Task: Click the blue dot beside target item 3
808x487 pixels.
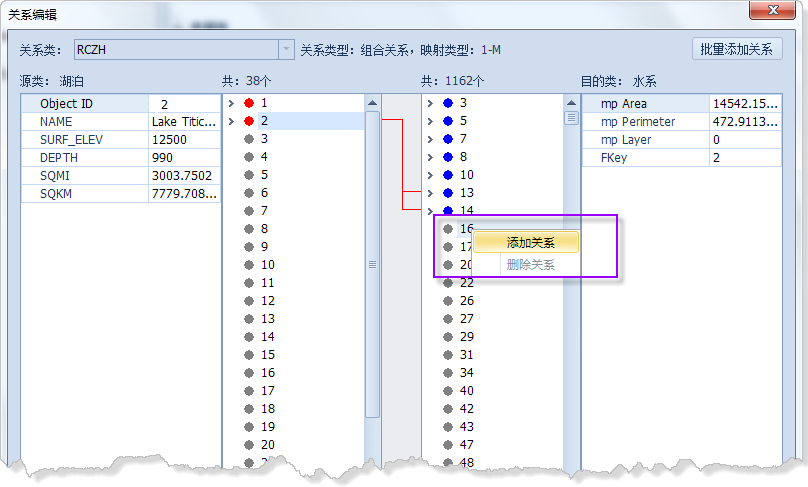Action: (x=448, y=103)
